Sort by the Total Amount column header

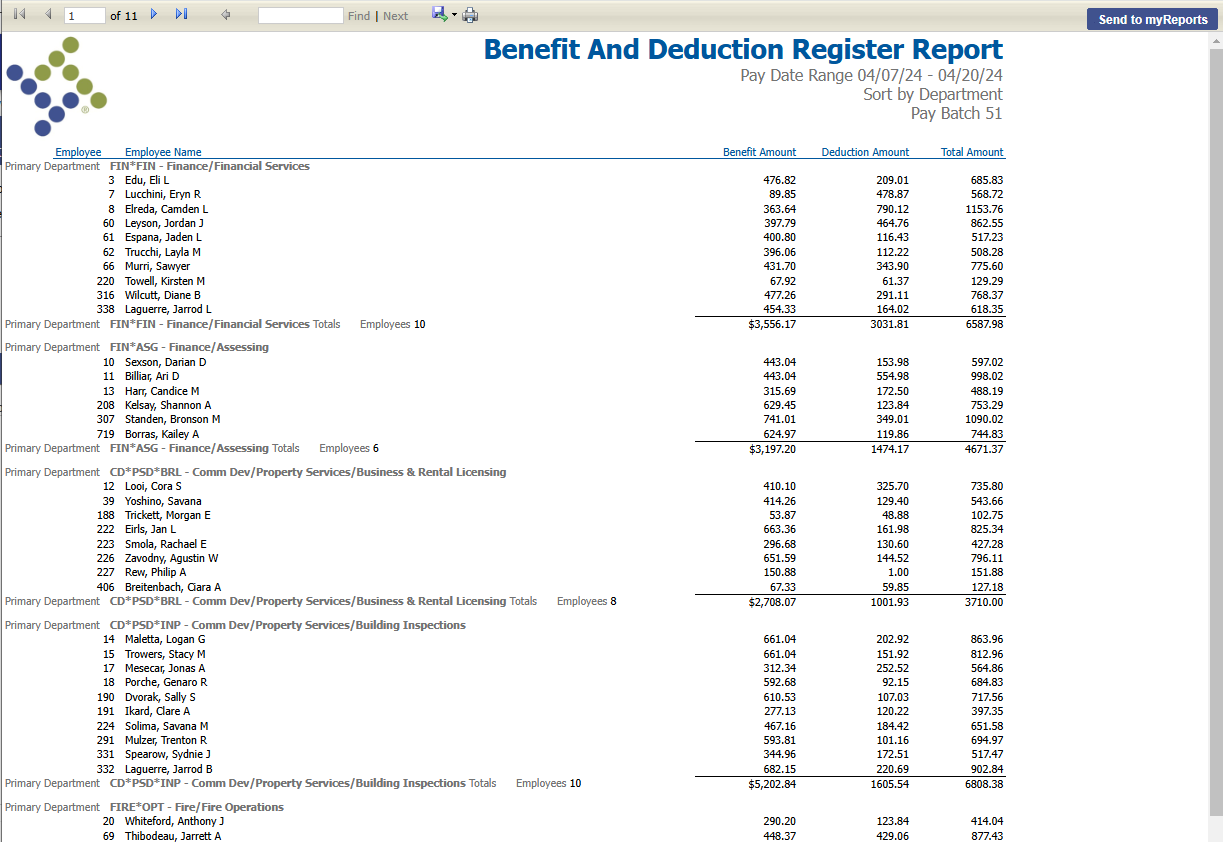(x=972, y=152)
